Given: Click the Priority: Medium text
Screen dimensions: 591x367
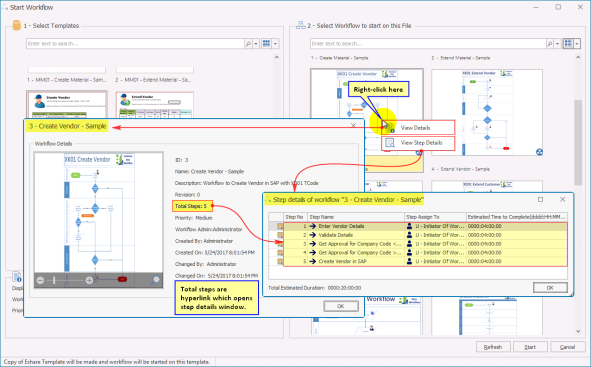Looking at the screenshot, I should pos(193,218).
